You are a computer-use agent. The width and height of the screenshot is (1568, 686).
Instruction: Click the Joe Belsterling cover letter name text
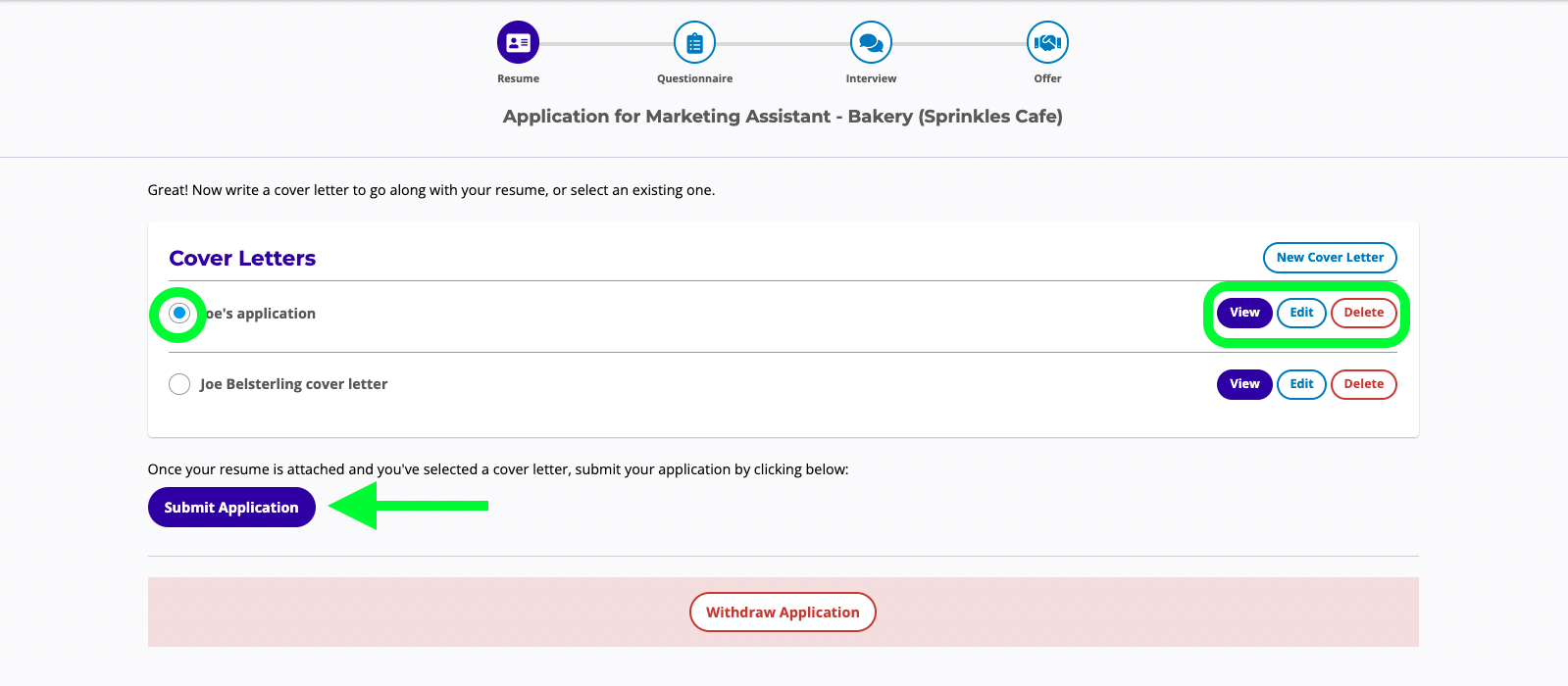pyautogui.click(x=293, y=384)
